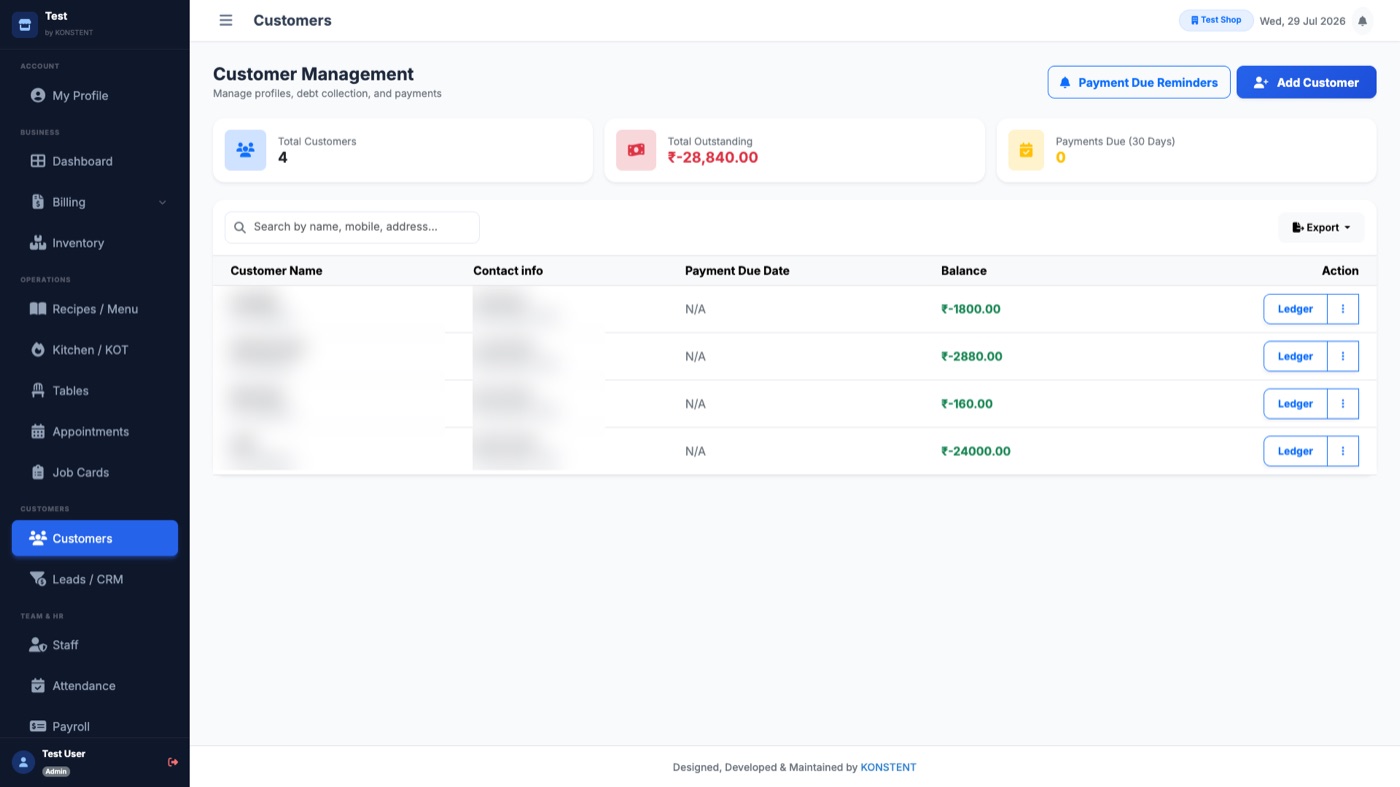The width and height of the screenshot is (1400, 787).
Task: Toggle the hamburger sidebar menu icon
Action: pos(226,20)
